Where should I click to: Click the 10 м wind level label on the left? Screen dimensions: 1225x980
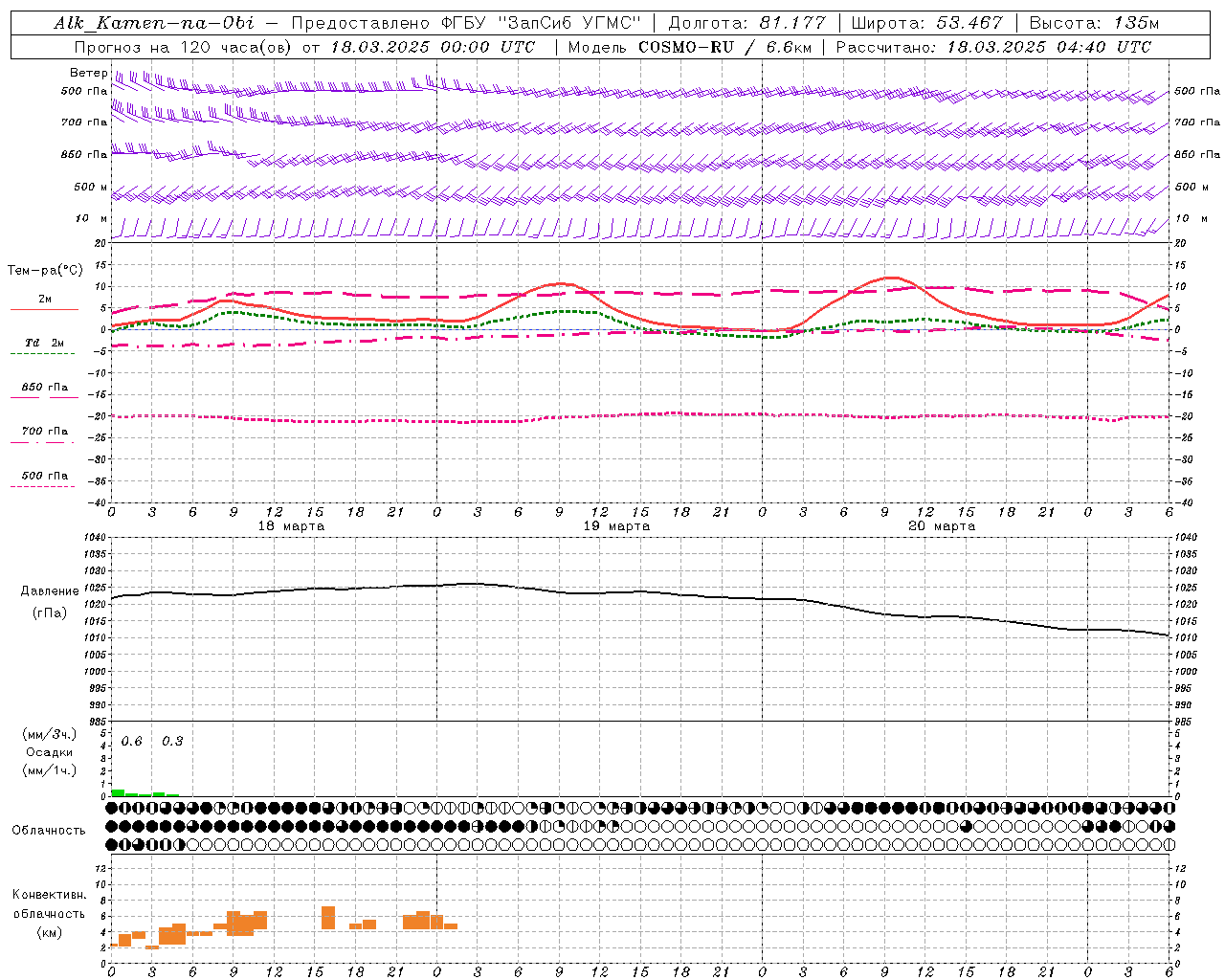click(92, 218)
